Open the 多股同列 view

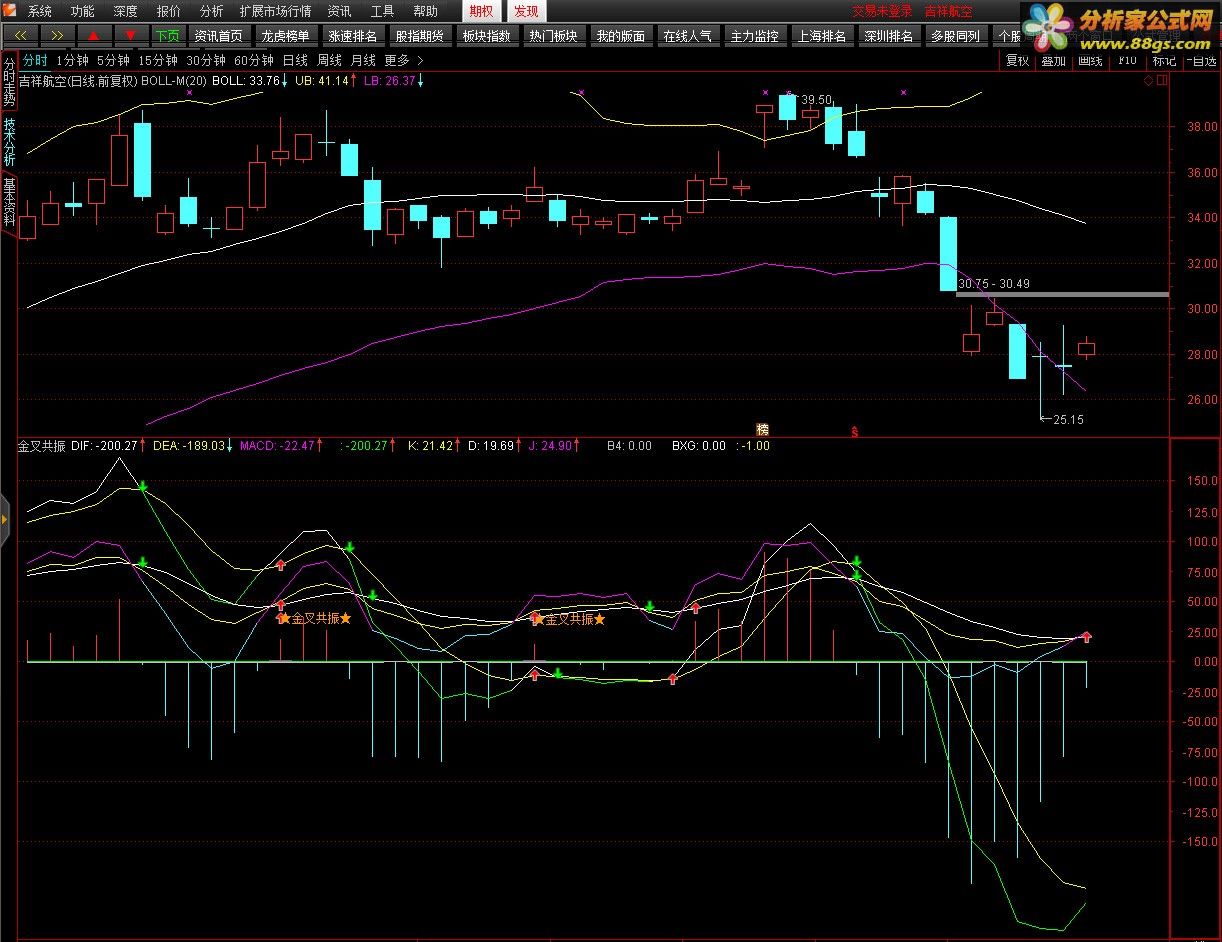point(955,35)
